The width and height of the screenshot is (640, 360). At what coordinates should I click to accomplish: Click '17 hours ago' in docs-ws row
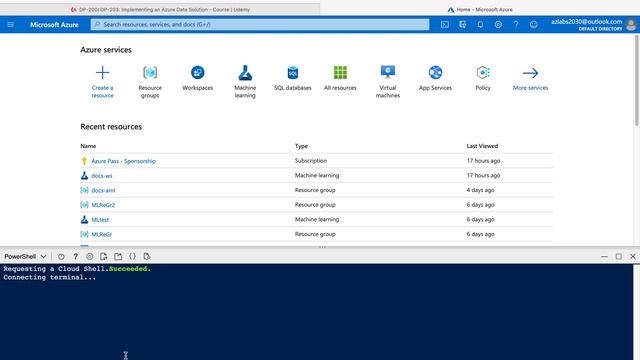[x=483, y=175]
